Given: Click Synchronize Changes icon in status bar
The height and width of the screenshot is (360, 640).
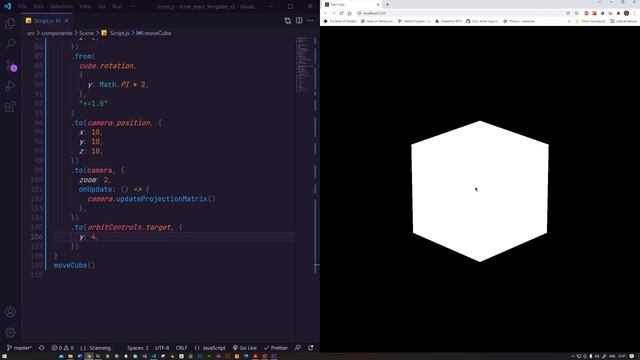Looking at the screenshot, I should 42,348.
